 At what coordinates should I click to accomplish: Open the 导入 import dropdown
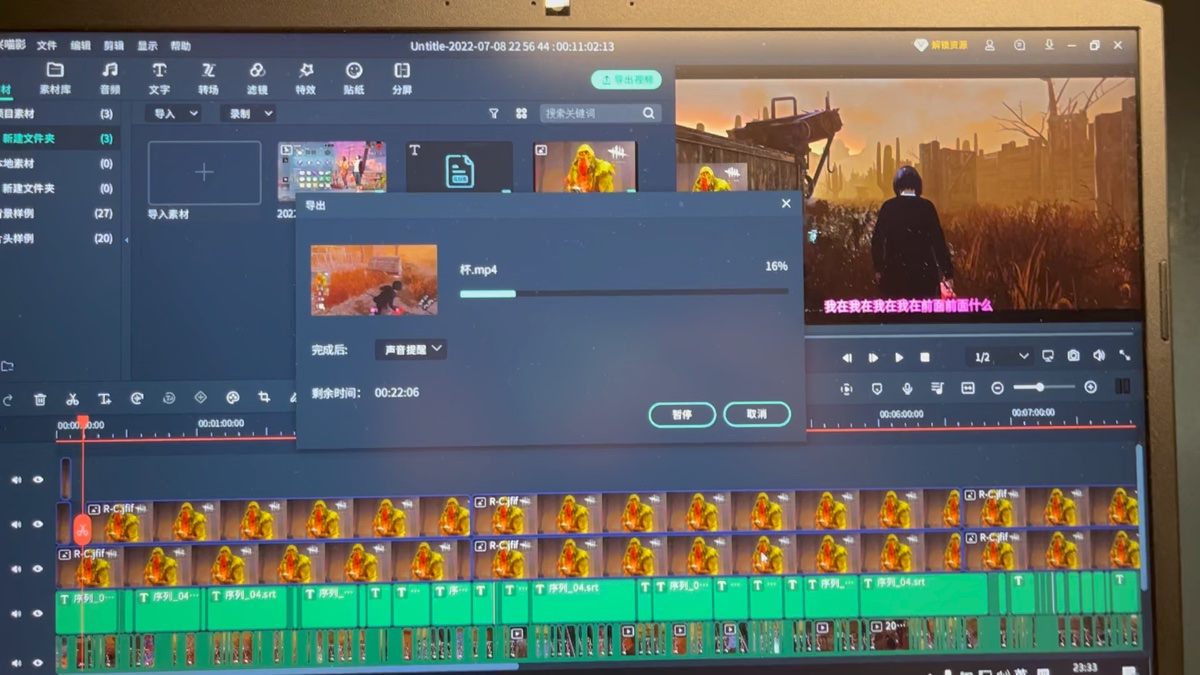click(x=173, y=114)
